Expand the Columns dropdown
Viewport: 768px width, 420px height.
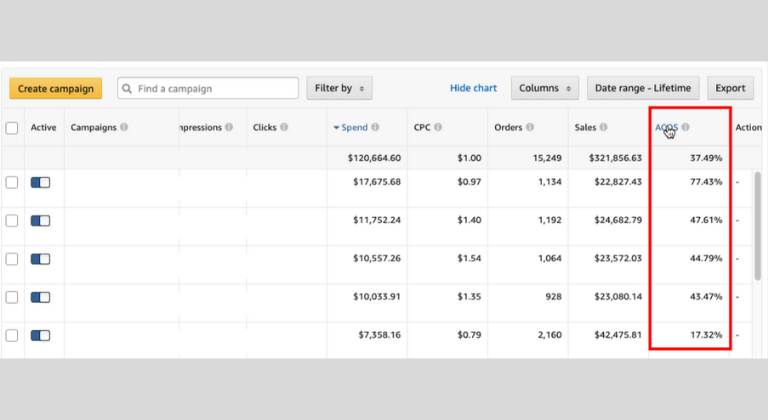545,88
